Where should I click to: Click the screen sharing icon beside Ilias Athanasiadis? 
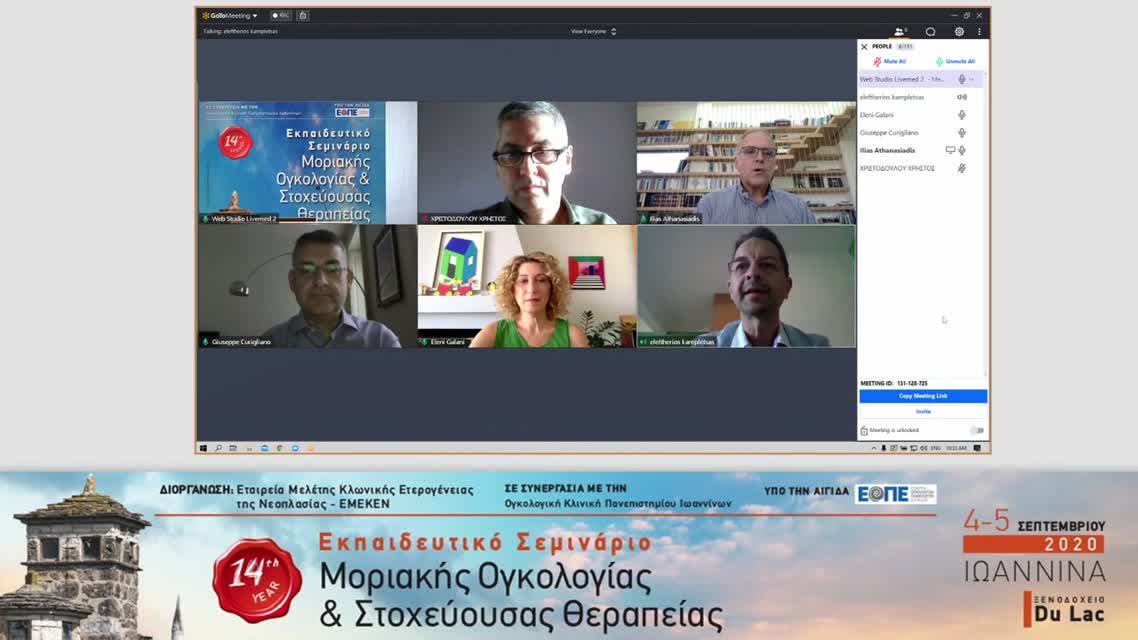951,150
